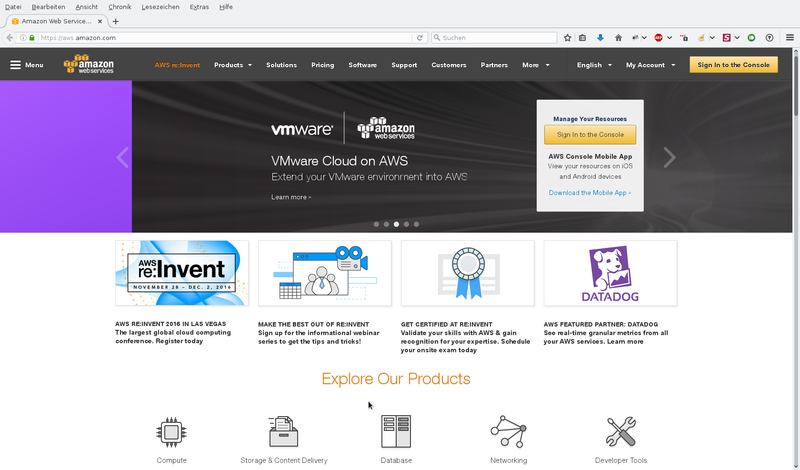Viewport: 800px width, 470px height.
Task: Click Download the Mobile App link
Action: [590, 193]
